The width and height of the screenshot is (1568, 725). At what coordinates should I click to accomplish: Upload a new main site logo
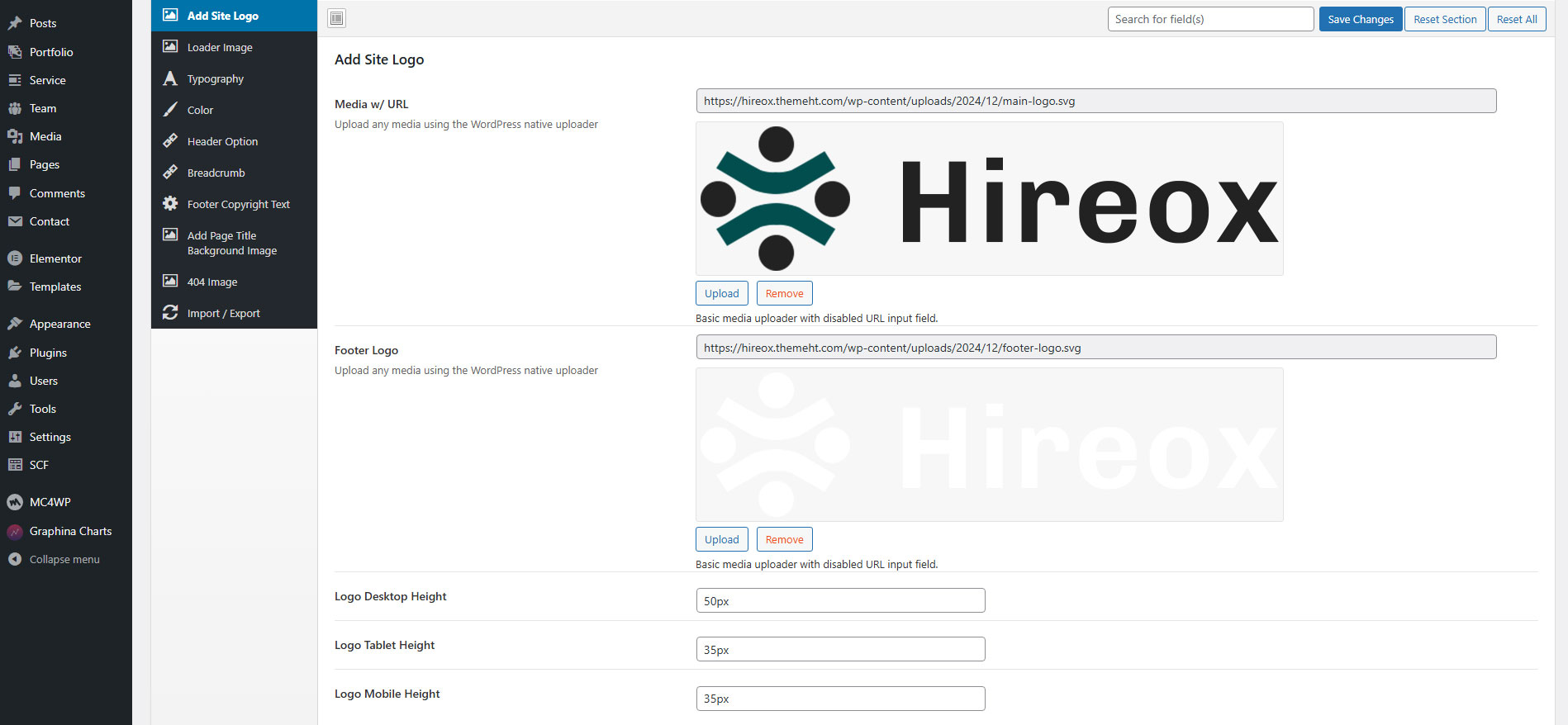click(x=722, y=293)
